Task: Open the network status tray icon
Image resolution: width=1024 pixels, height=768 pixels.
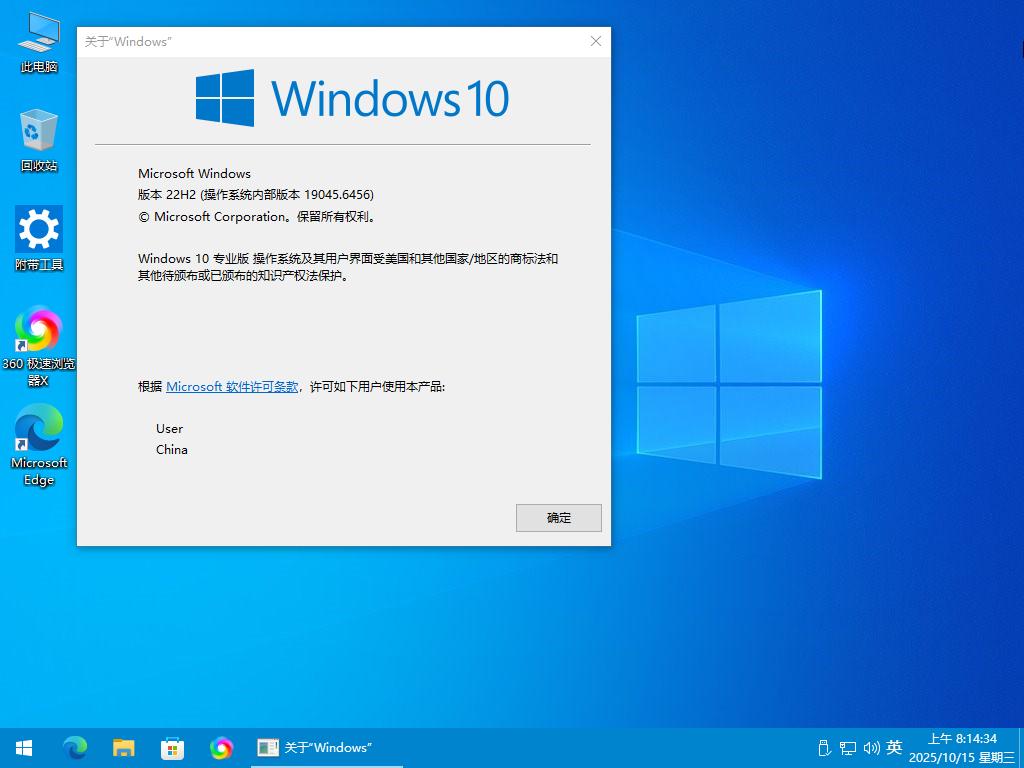Action: click(x=847, y=747)
